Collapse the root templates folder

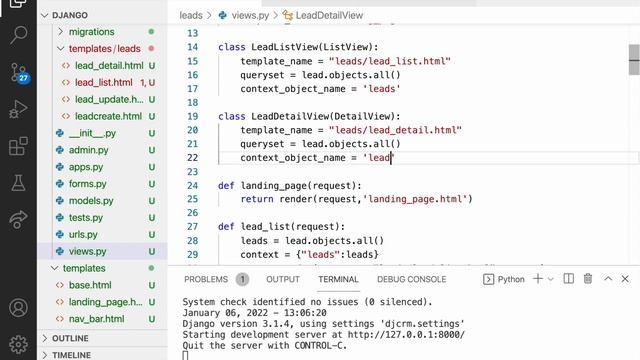point(84,268)
